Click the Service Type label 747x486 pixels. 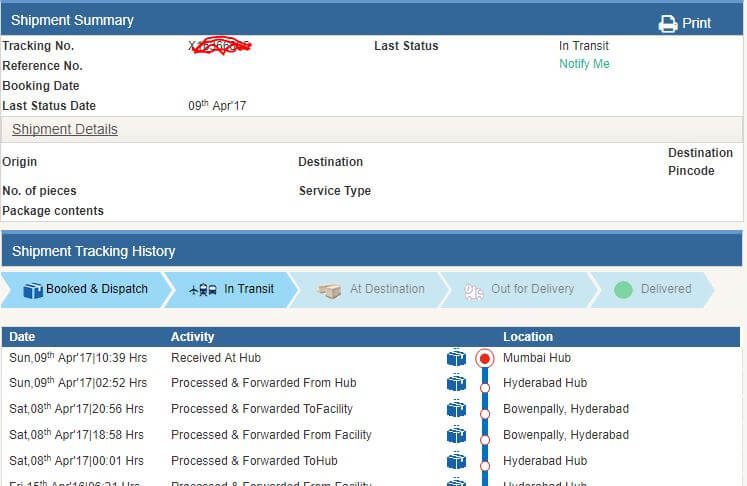tap(335, 191)
